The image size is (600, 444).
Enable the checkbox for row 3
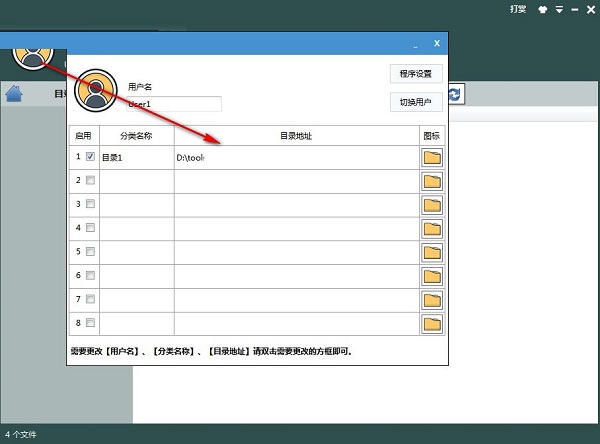pos(90,204)
